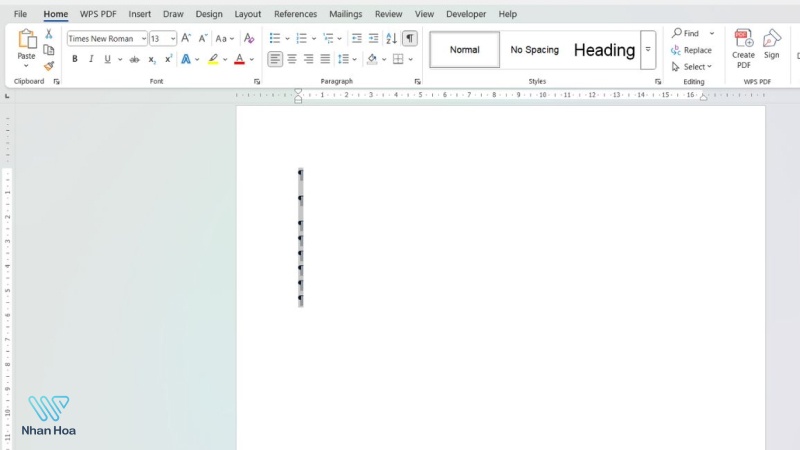This screenshot has height=450, width=800.
Task: Expand the Styles gallery
Action: coord(648,49)
